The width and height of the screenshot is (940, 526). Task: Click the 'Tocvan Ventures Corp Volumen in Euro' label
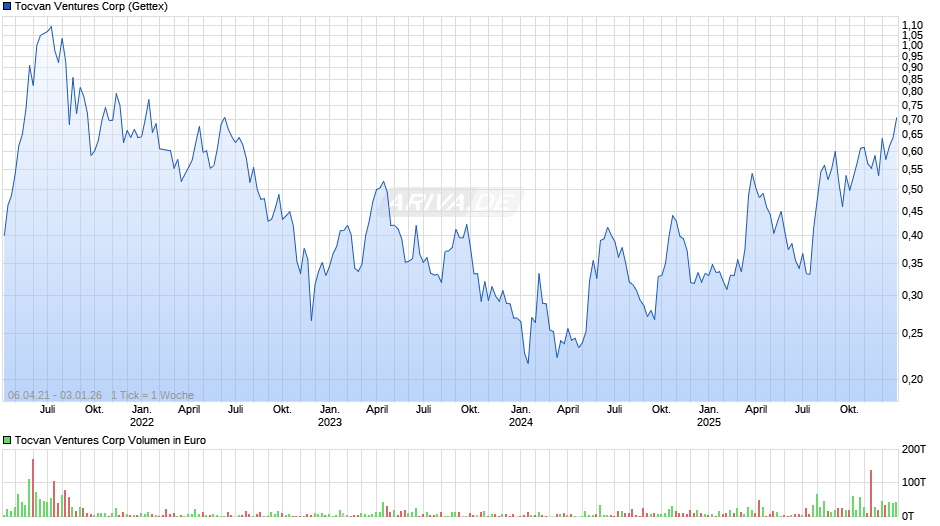click(x=110, y=440)
